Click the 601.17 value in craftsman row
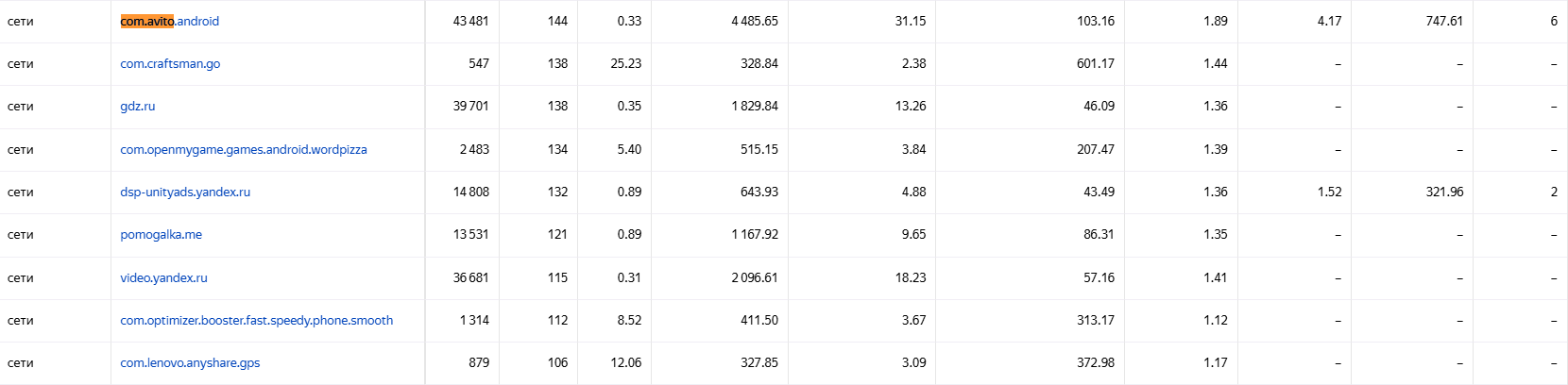 [x=1096, y=63]
